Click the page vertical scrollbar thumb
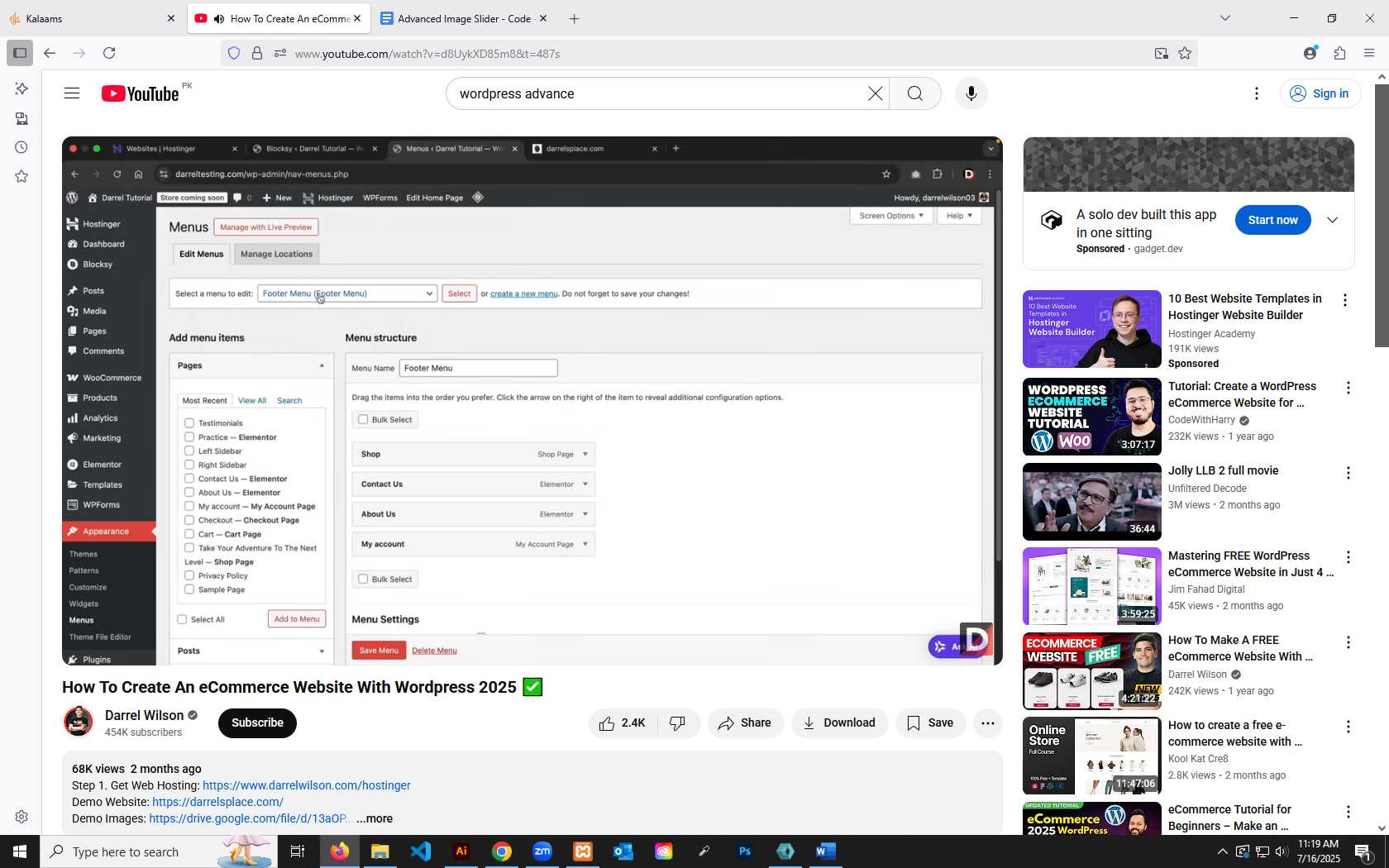Image resolution: width=1389 pixels, height=868 pixels. tap(1382, 215)
